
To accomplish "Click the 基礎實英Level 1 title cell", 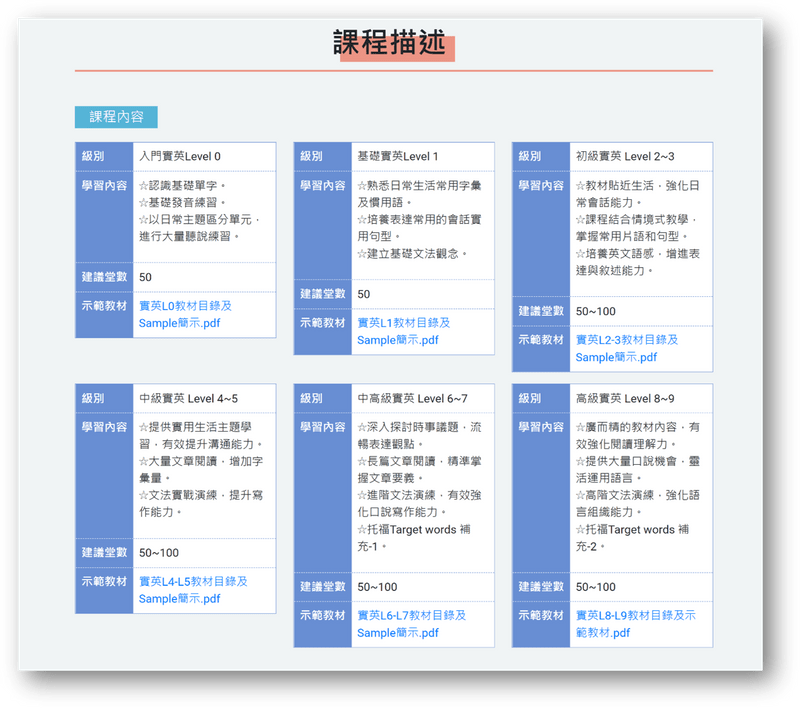I will [398, 157].
